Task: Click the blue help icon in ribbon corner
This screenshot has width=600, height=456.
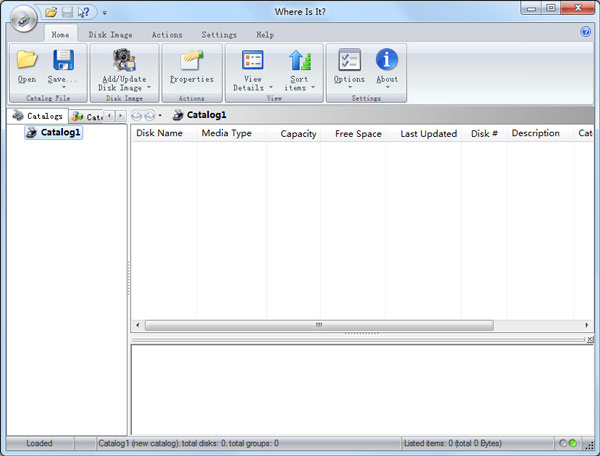Action: 585,31
